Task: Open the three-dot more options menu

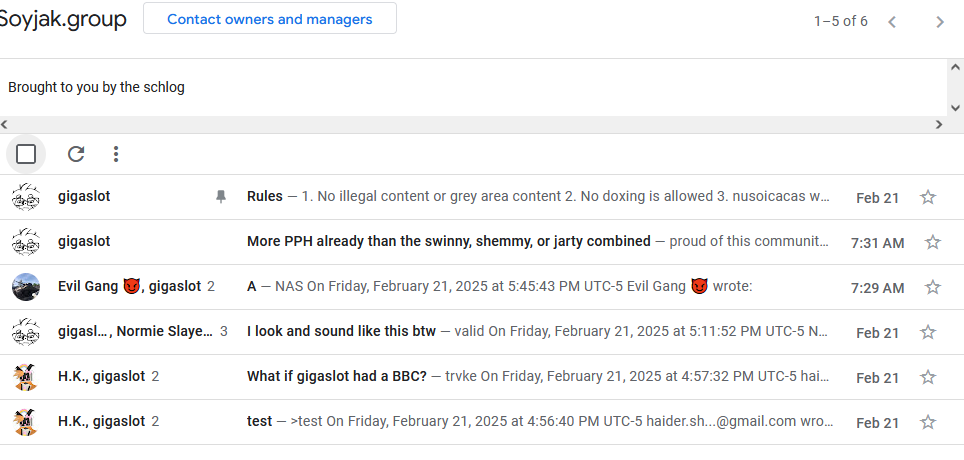Action: tap(116, 154)
